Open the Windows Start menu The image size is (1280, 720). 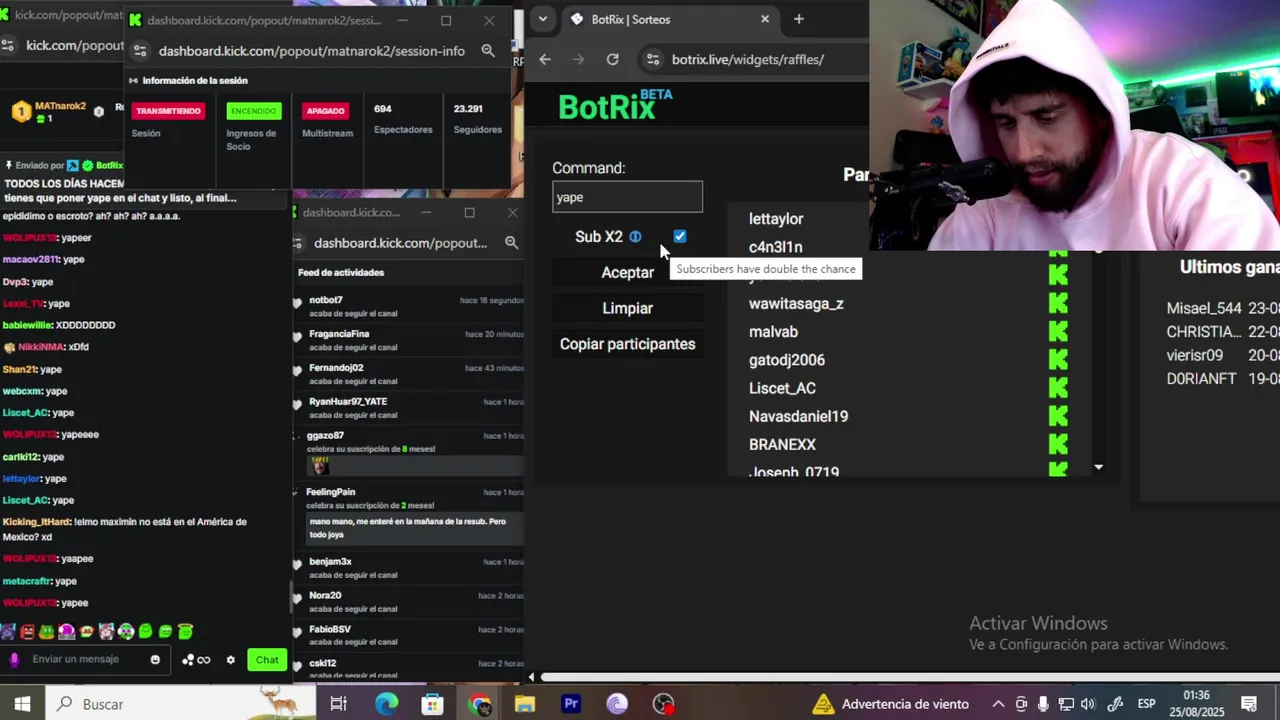pyautogui.click(x=22, y=704)
